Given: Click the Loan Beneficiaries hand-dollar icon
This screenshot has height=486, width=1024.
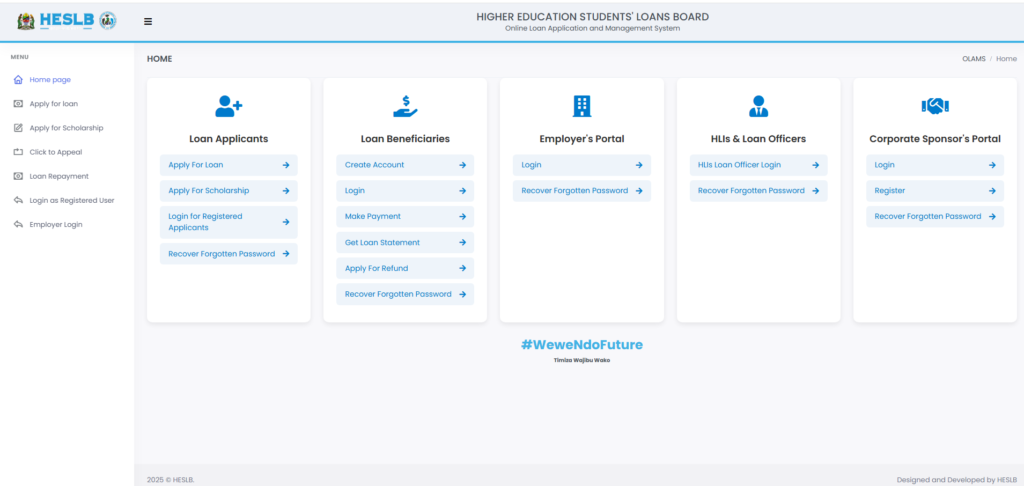Looking at the screenshot, I should click(405, 106).
